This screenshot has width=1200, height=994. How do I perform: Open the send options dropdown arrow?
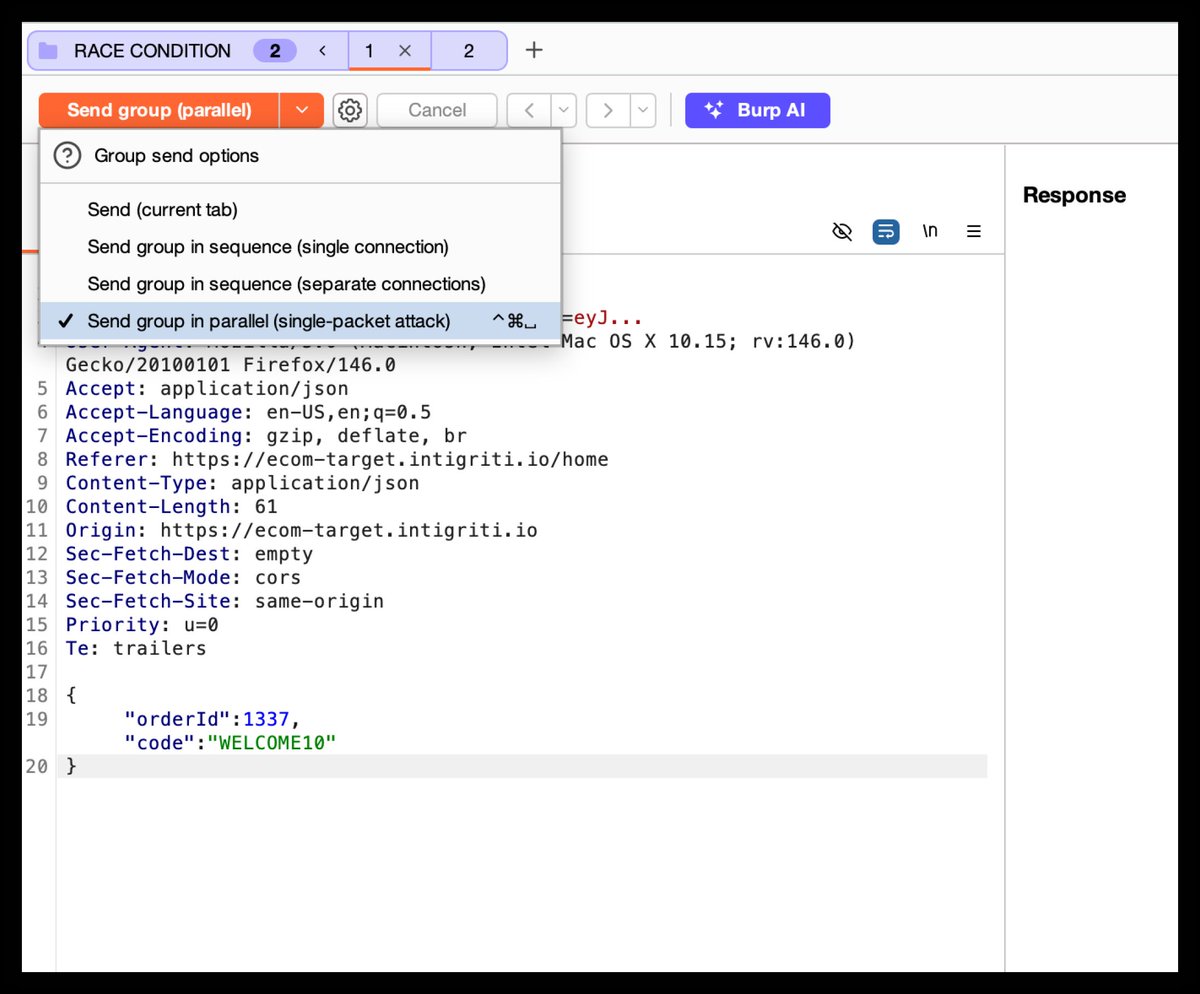(x=302, y=110)
